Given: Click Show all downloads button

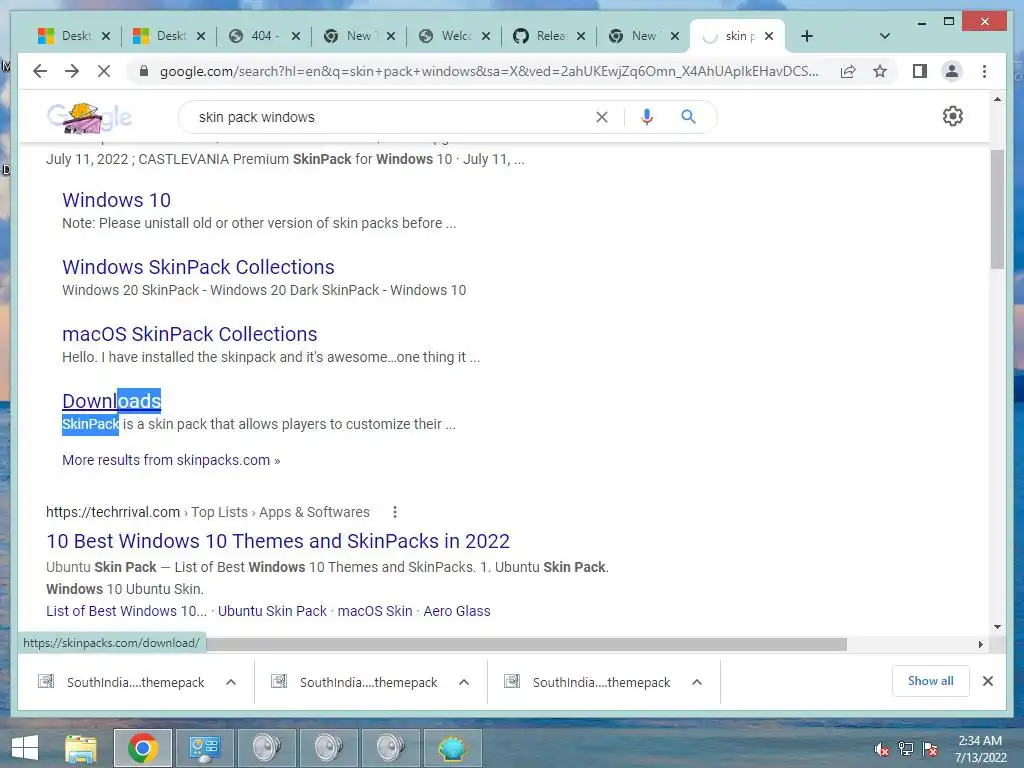Looking at the screenshot, I should click(x=930, y=681).
